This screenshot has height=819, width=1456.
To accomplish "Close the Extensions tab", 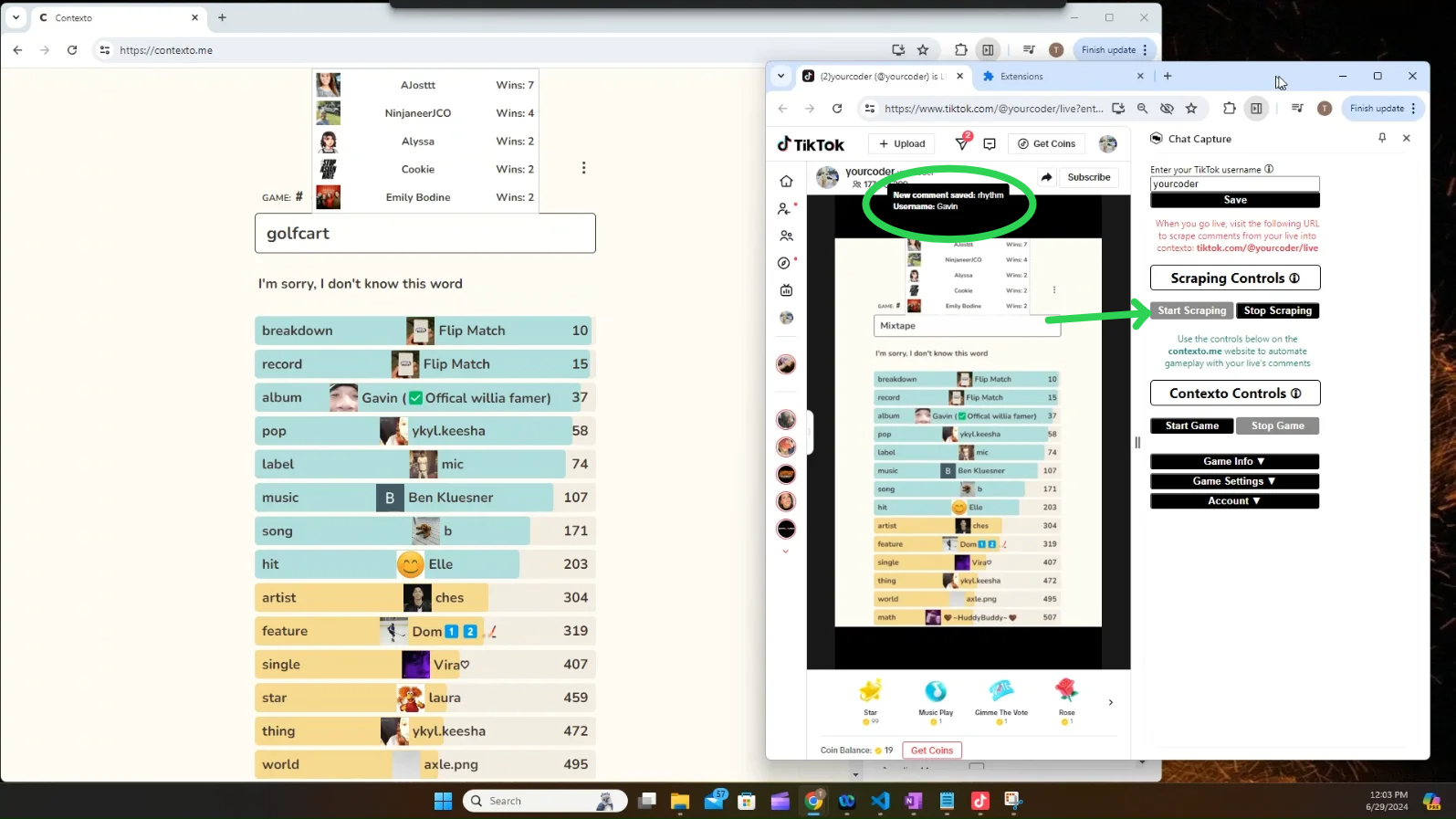I will coord(1140,77).
